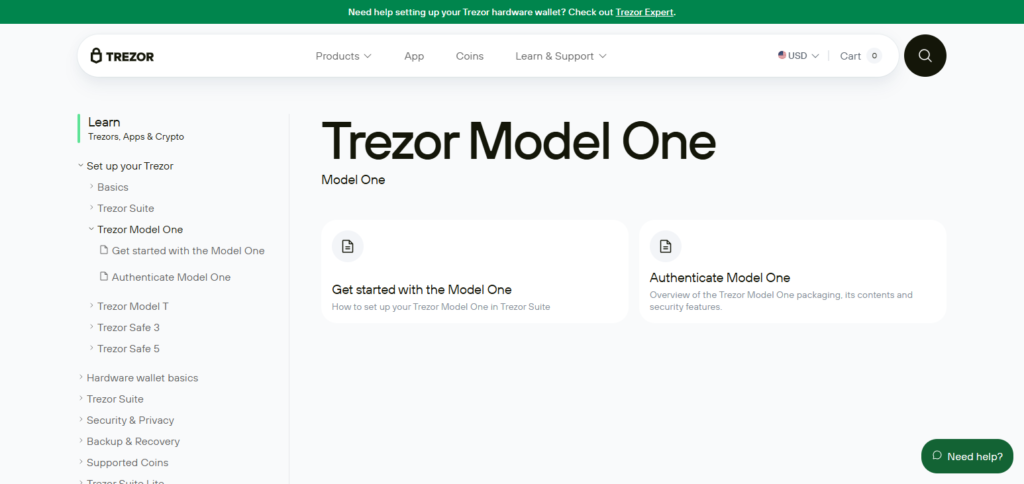The height and width of the screenshot is (484, 1024).
Task: Expand the Trezor Safe 5 item
Action: pyautogui.click(x=91, y=348)
